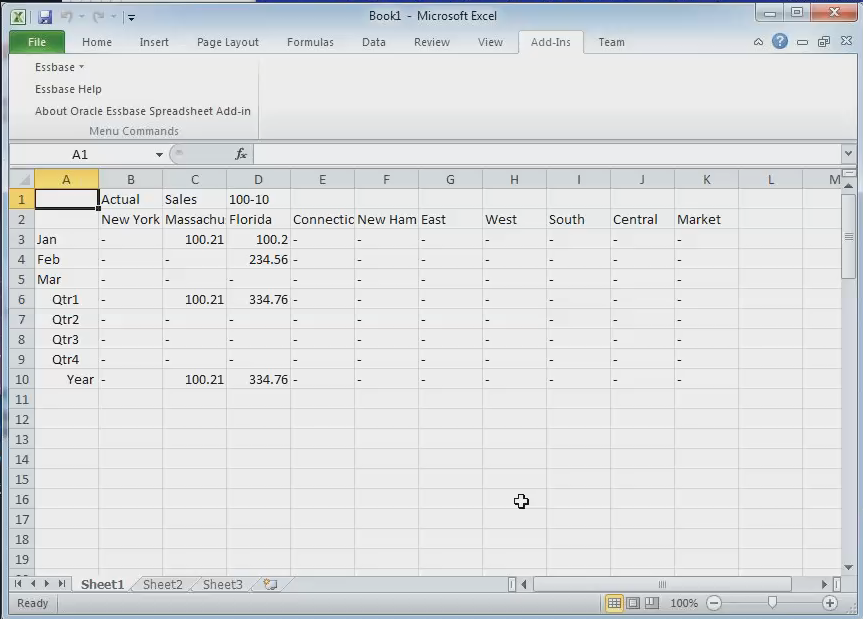Switch to the Home tab
The height and width of the screenshot is (619, 863).
97,42
